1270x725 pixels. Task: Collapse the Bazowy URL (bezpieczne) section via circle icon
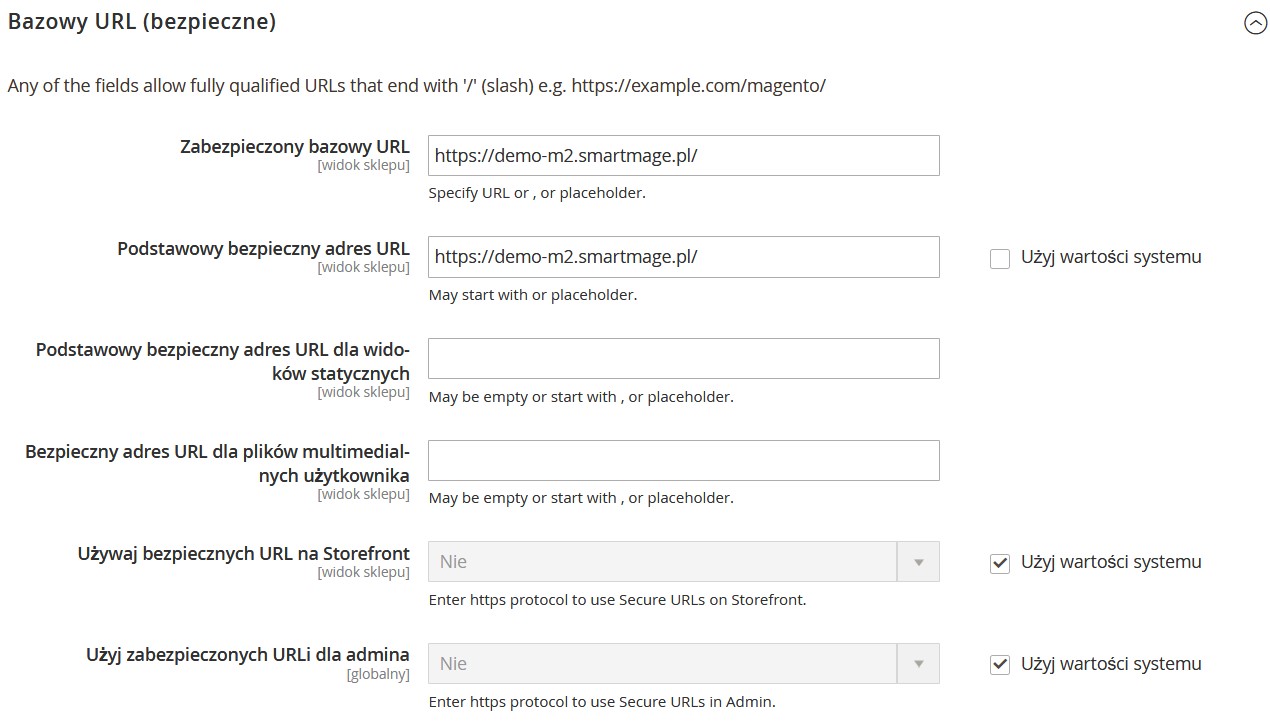click(x=1255, y=23)
